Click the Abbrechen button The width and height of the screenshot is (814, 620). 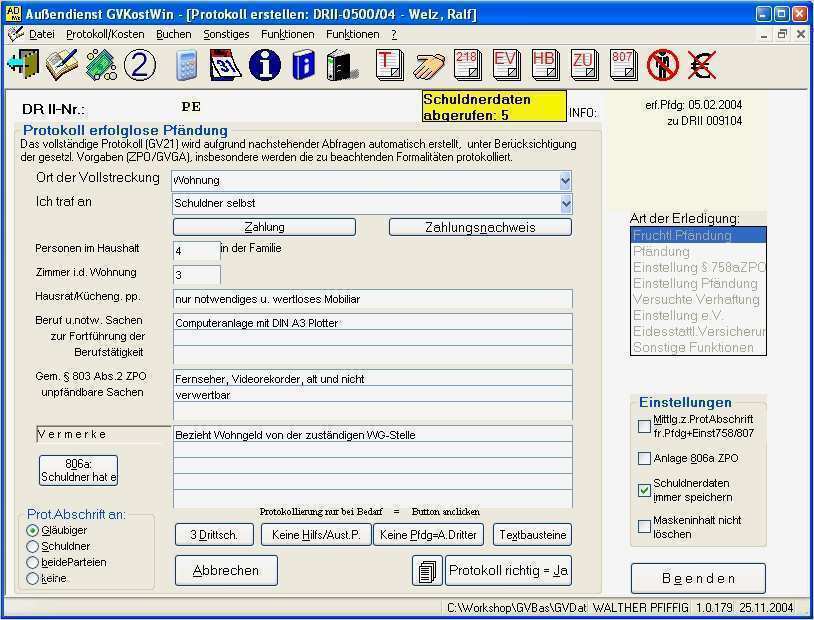(226, 571)
